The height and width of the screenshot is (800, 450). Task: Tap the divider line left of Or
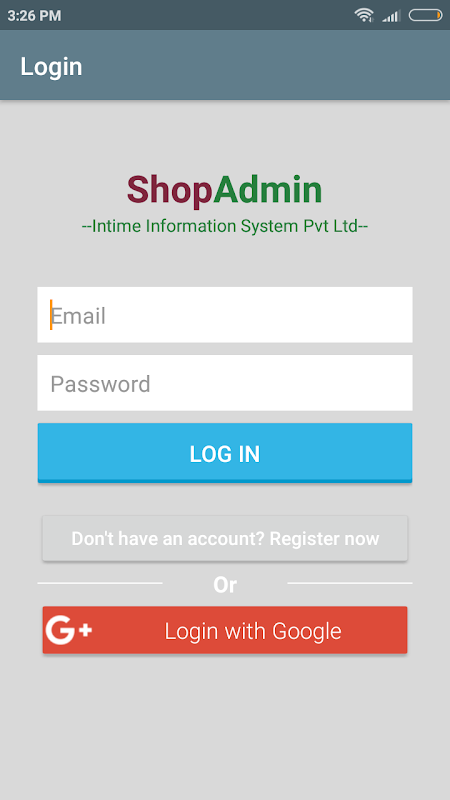(x=100, y=583)
